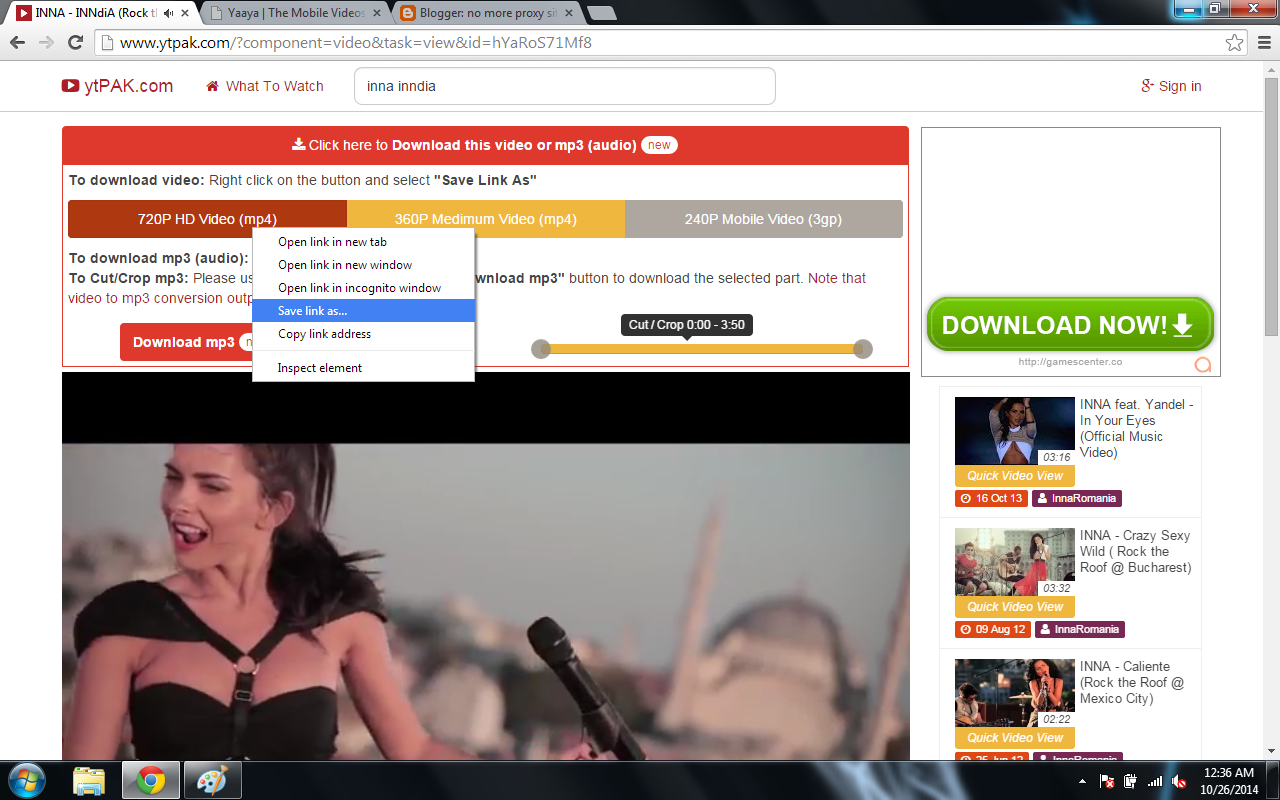Focus the search box containing 'inna inndia'
Viewport: 1280px width, 800px height.
coord(565,86)
